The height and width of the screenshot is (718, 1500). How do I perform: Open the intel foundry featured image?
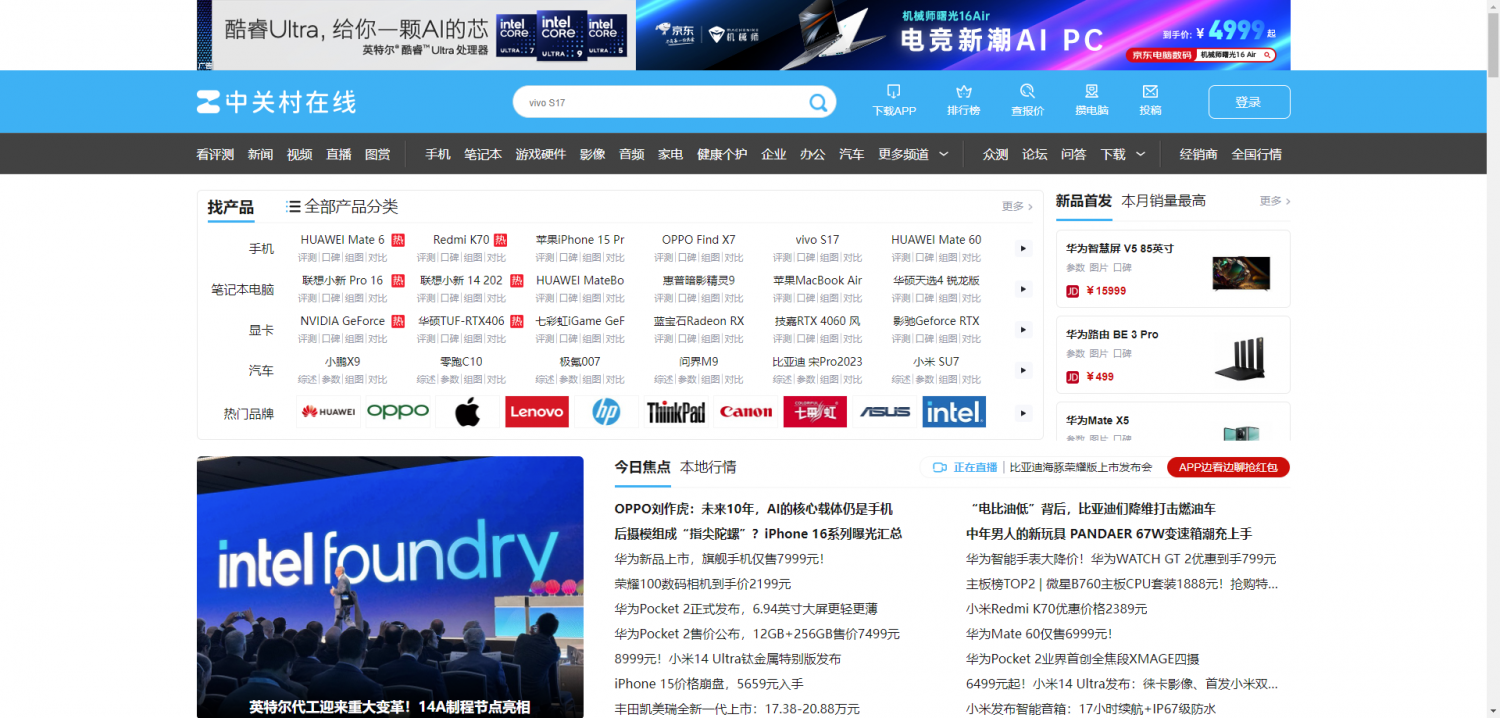[x=390, y=587]
